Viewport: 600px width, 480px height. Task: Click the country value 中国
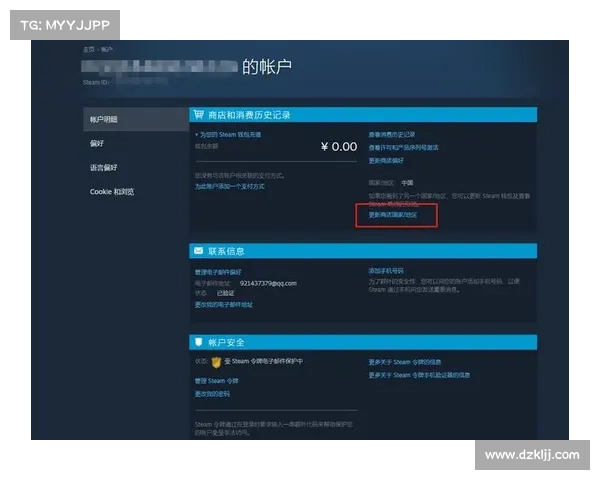coord(407,183)
